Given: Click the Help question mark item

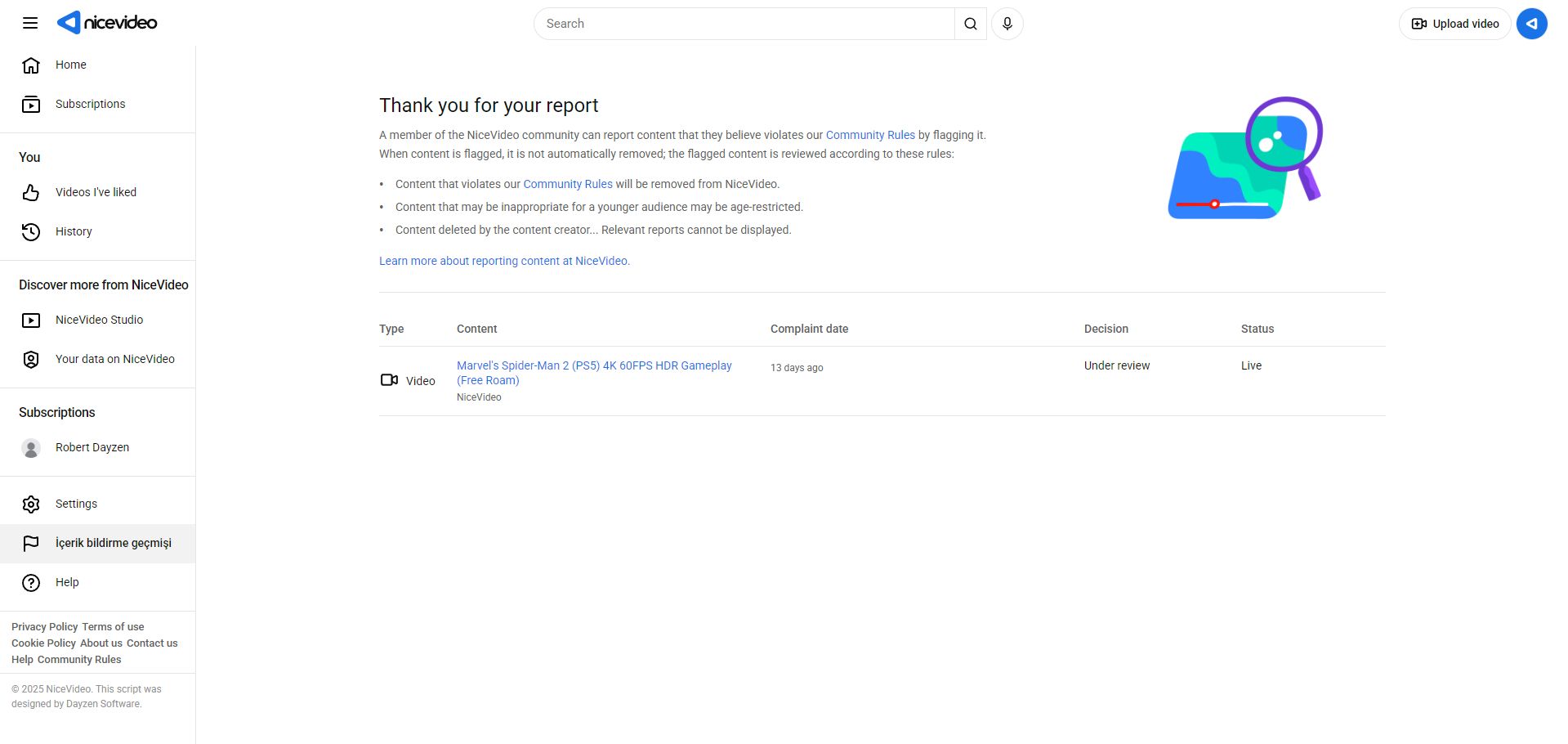Looking at the screenshot, I should [66, 582].
